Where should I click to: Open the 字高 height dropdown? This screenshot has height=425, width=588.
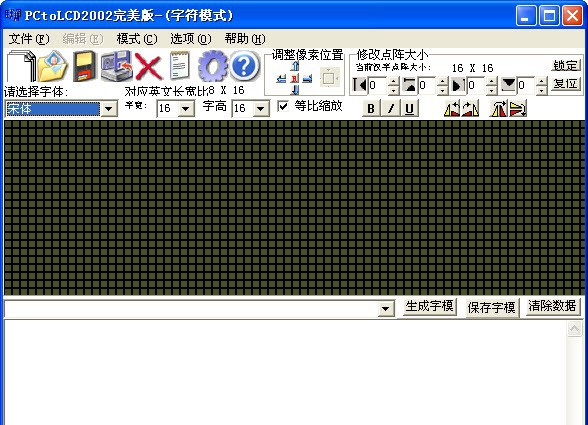261,109
